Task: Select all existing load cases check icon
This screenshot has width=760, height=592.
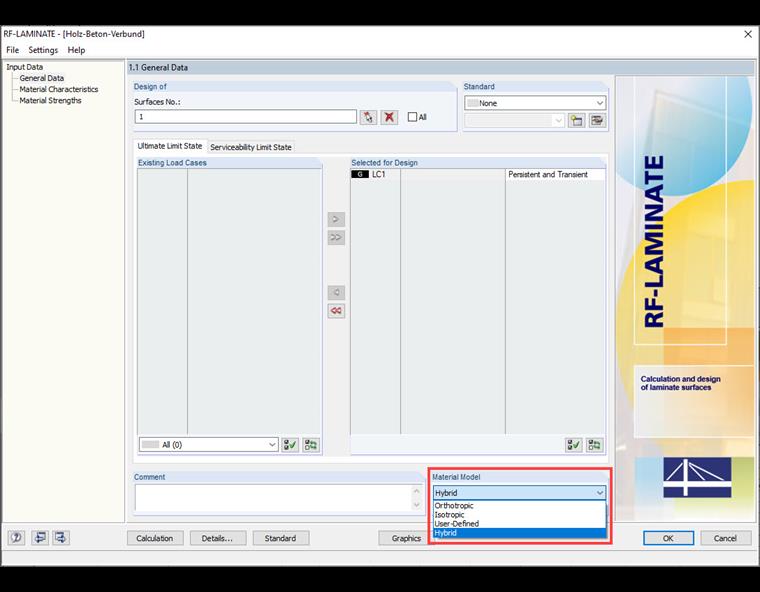Action: click(x=290, y=445)
